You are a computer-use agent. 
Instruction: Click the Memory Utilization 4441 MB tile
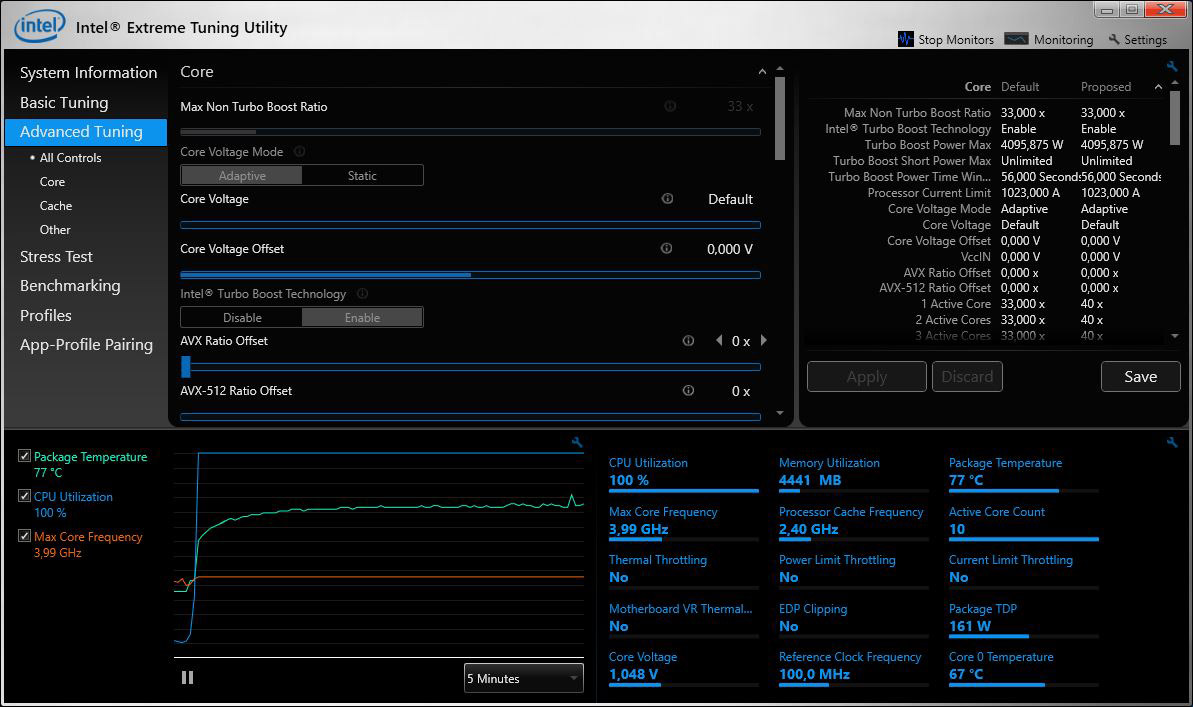854,473
